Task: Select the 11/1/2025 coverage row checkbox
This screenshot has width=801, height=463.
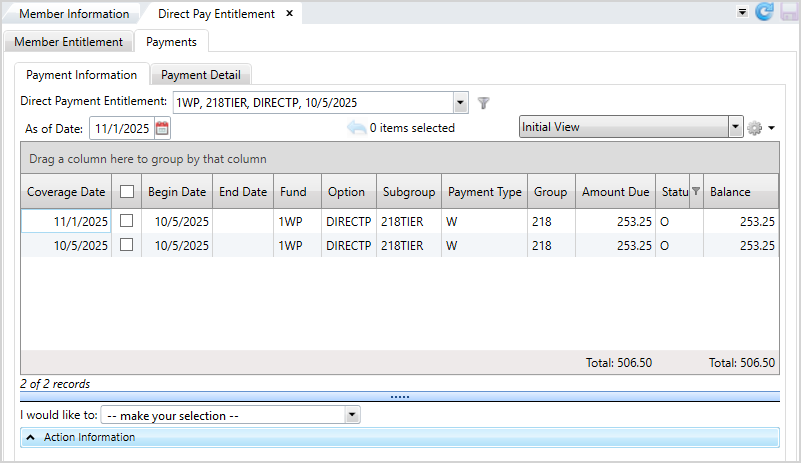Action: coord(127,221)
